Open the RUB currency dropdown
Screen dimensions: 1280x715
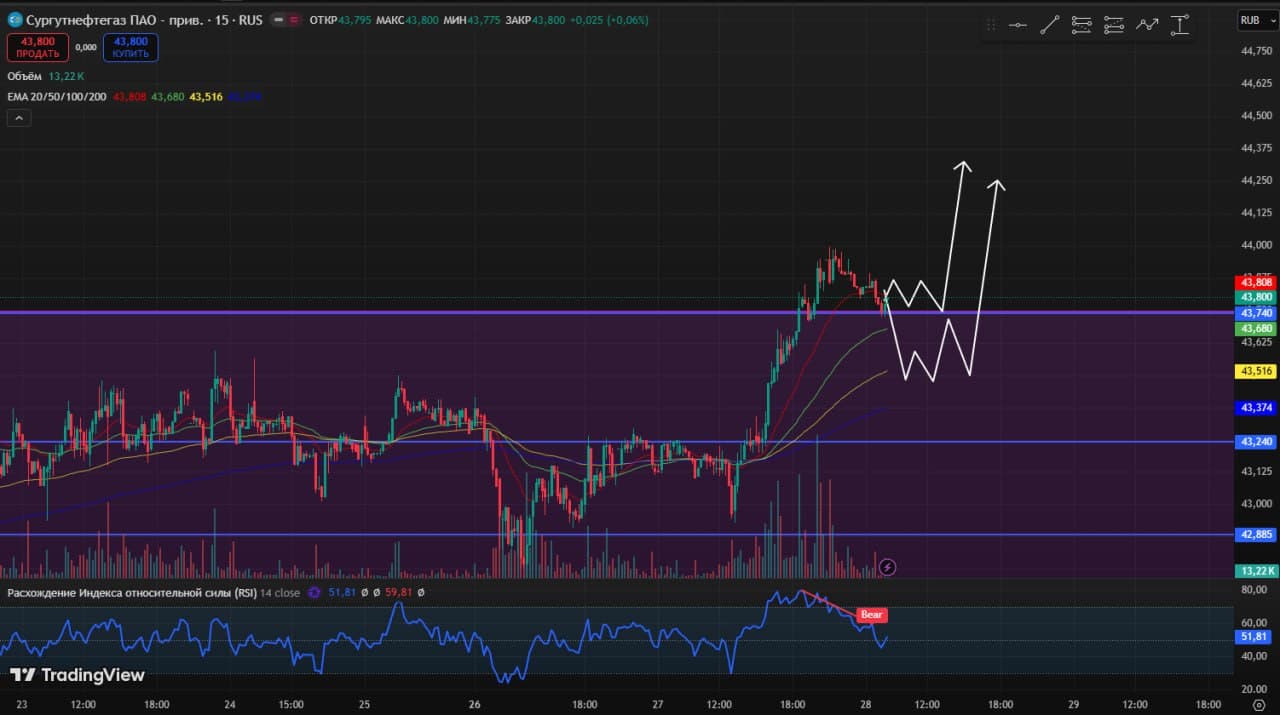pyautogui.click(x=1250, y=20)
